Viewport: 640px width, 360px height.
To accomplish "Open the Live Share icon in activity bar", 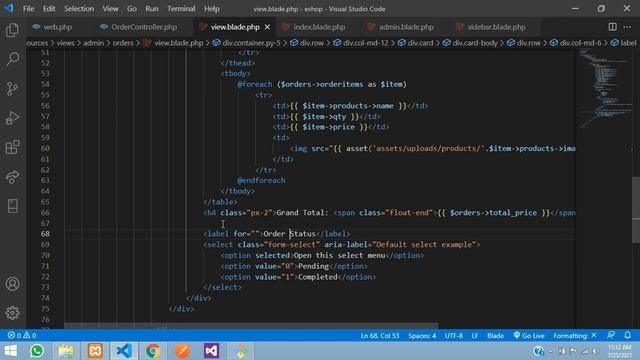I will [x=12, y=176].
